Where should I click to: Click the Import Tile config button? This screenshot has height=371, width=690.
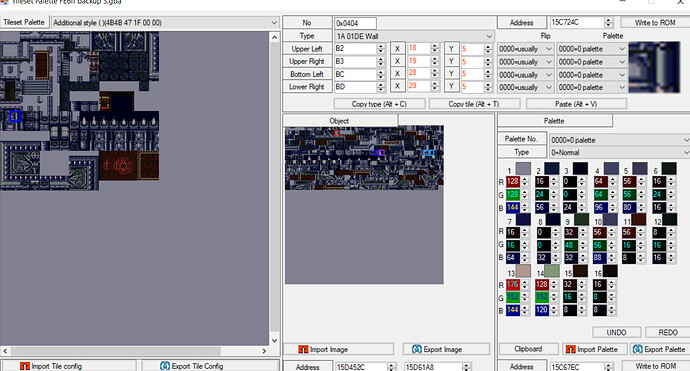click(x=68, y=366)
